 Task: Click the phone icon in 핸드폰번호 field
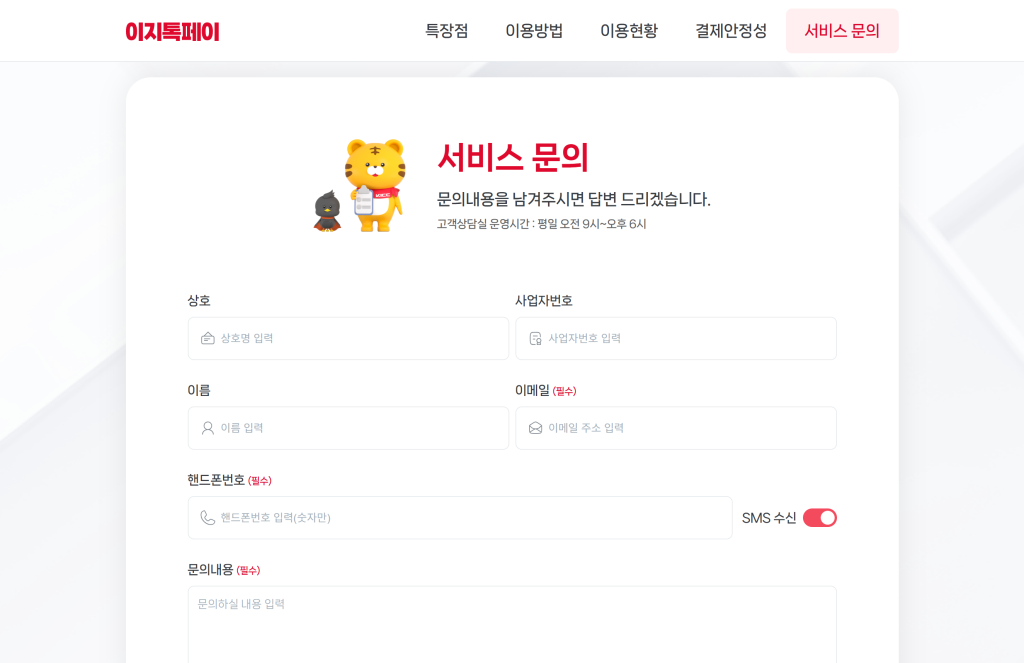pyautogui.click(x=208, y=517)
